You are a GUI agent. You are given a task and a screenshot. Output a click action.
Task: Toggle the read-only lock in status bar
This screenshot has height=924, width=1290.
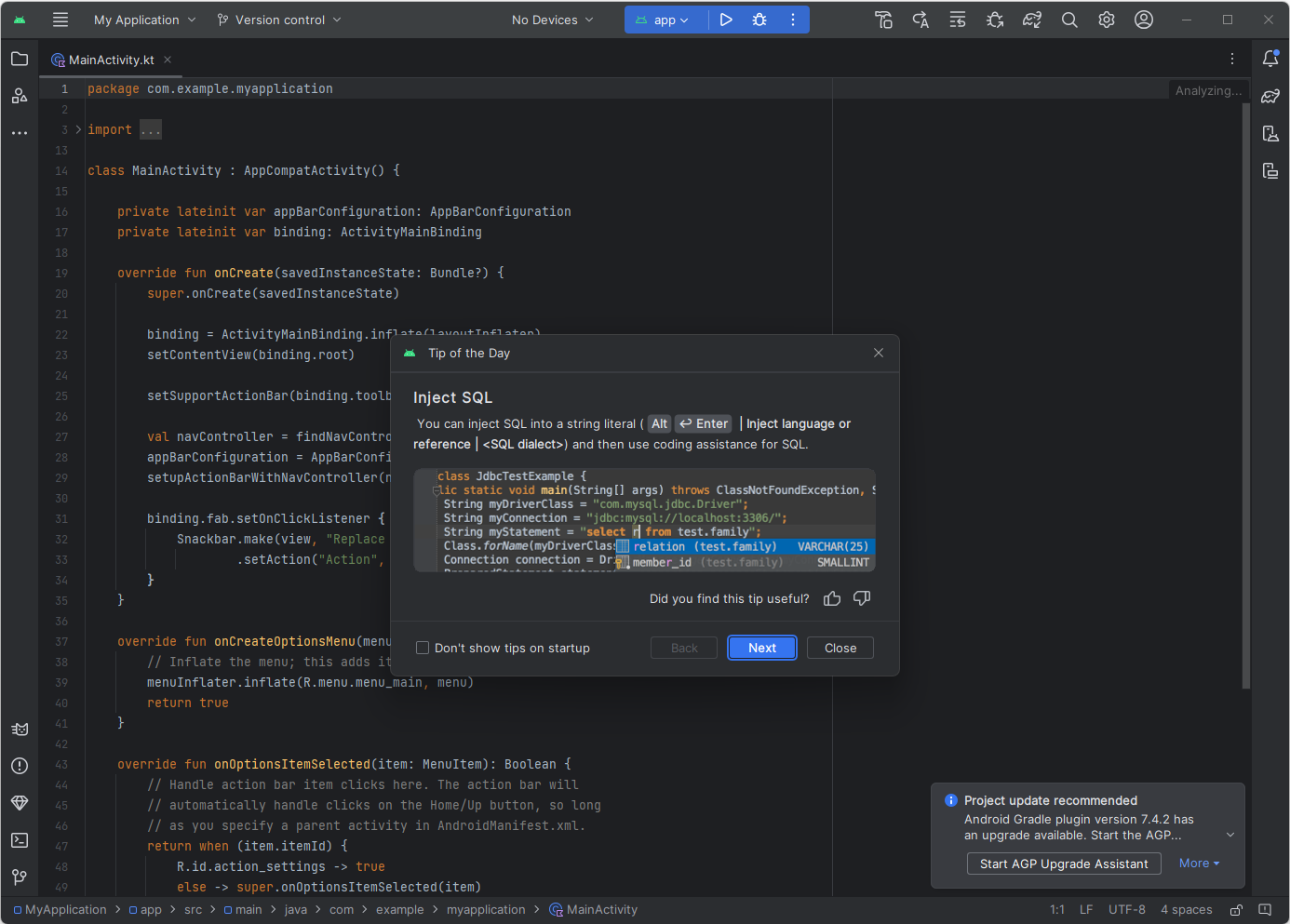click(1236, 910)
